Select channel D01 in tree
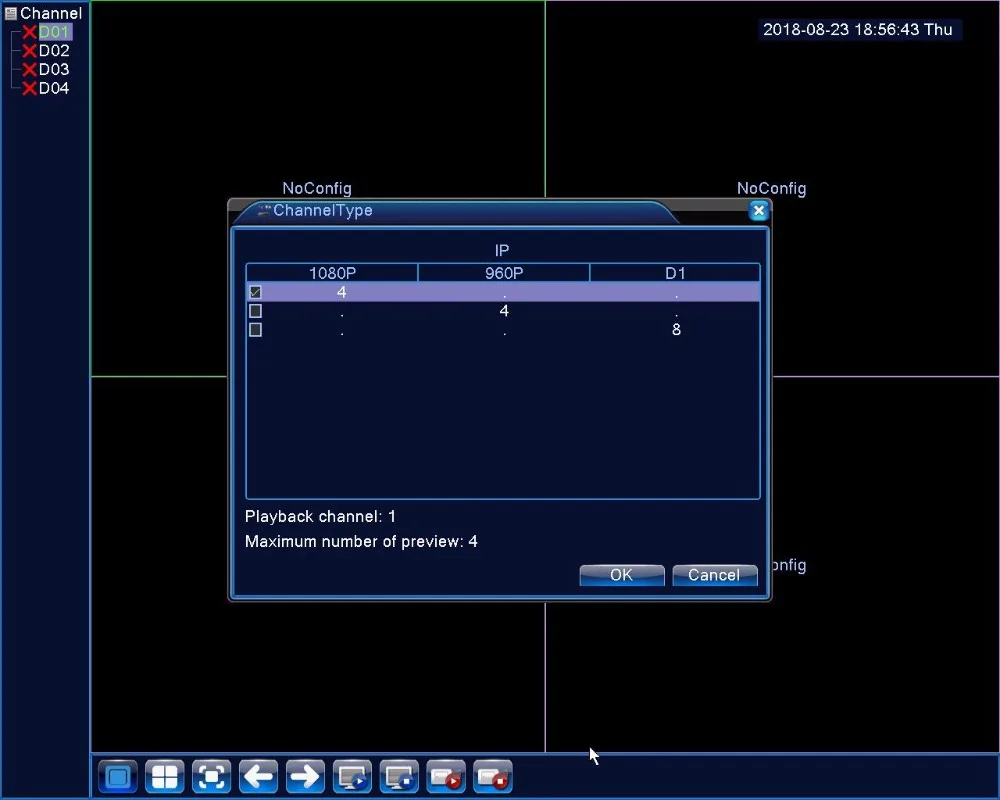The height and width of the screenshot is (800, 1000). 54,32
